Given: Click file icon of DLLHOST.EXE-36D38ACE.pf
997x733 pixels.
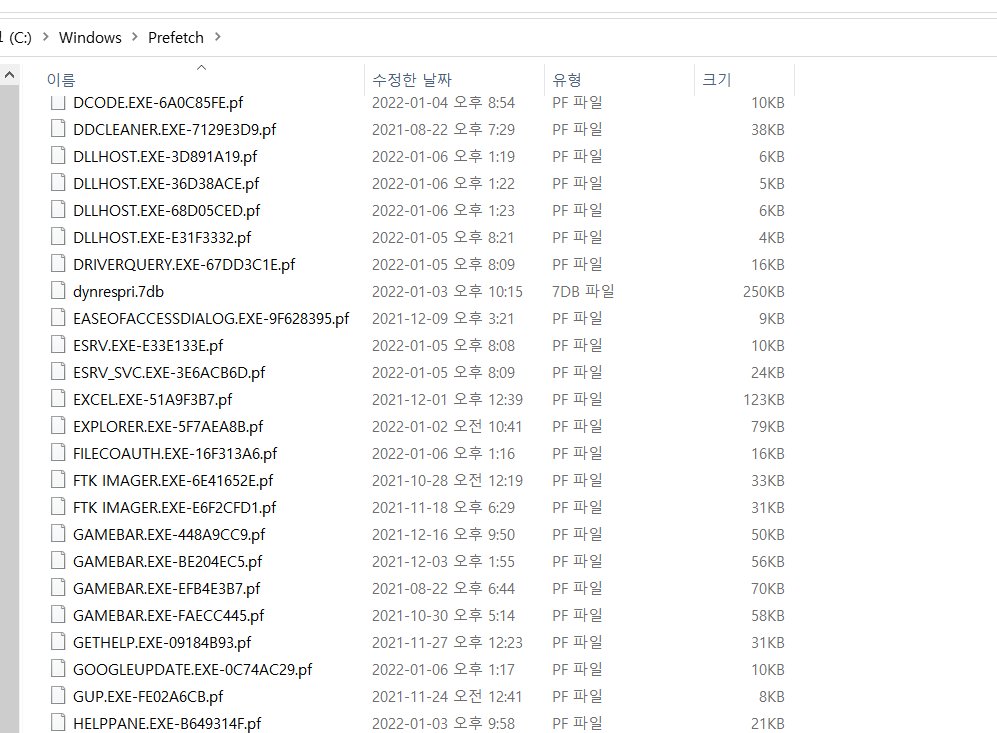Looking at the screenshot, I should click(x=58, y=182).
